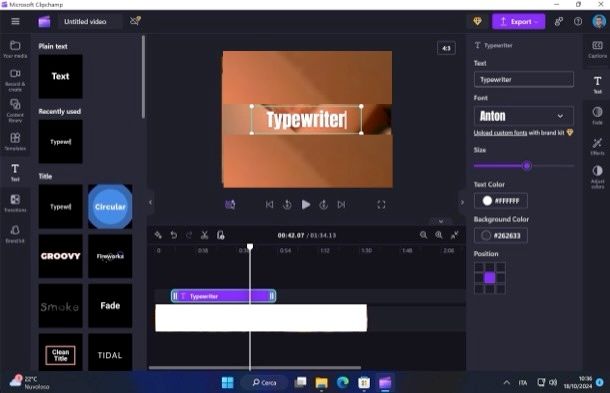The height and width of the screenshot is (393, 610).
Task: Play the video preview
Action: click(x=306, y=205)
